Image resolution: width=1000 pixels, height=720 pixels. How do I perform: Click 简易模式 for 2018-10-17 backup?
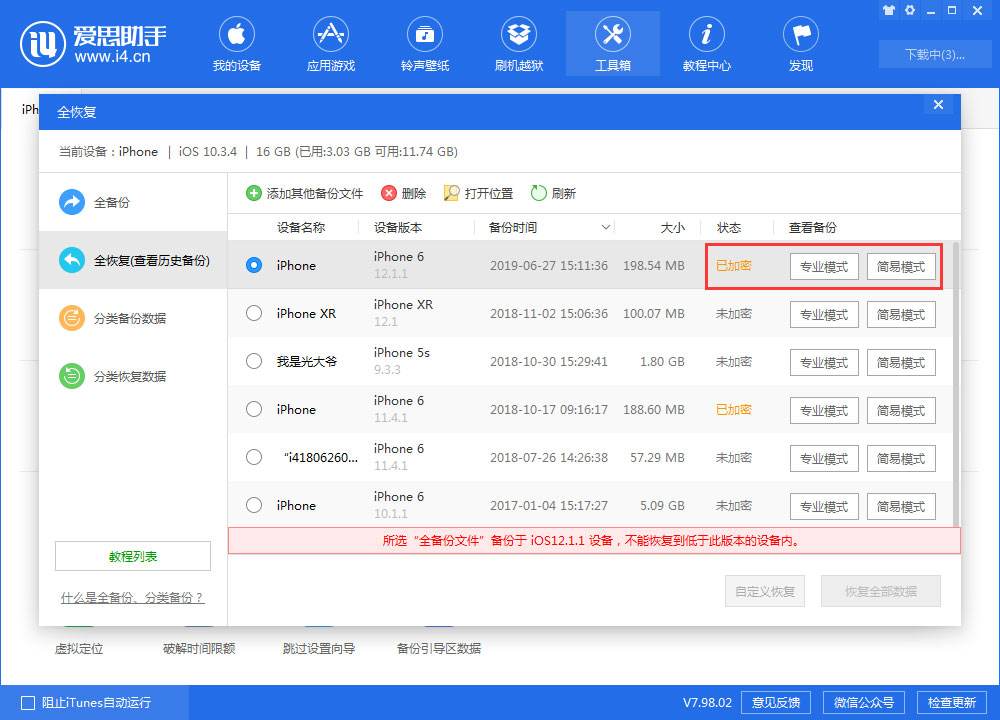[901, 411]
